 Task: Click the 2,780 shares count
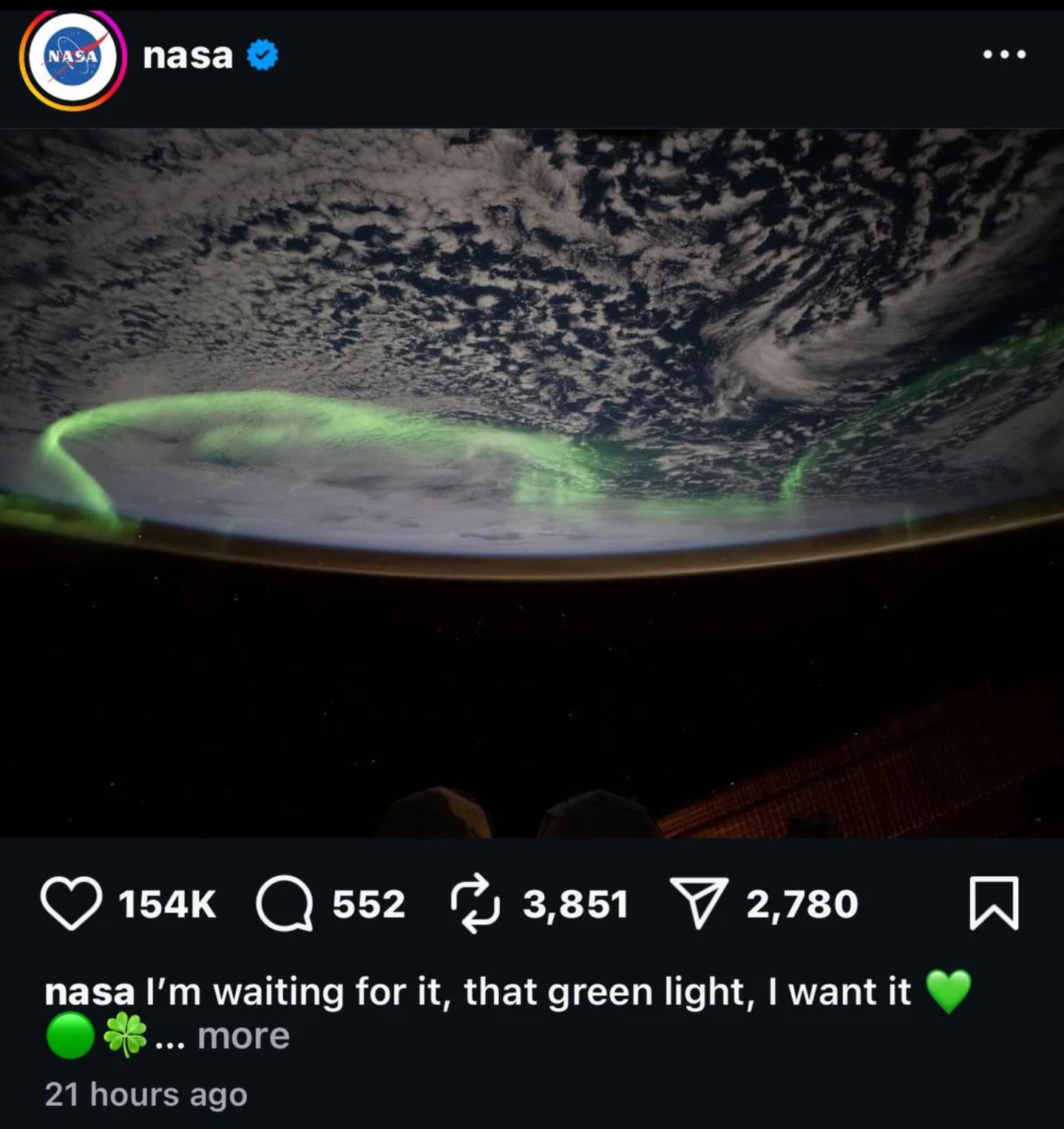[x=802, y=904]
